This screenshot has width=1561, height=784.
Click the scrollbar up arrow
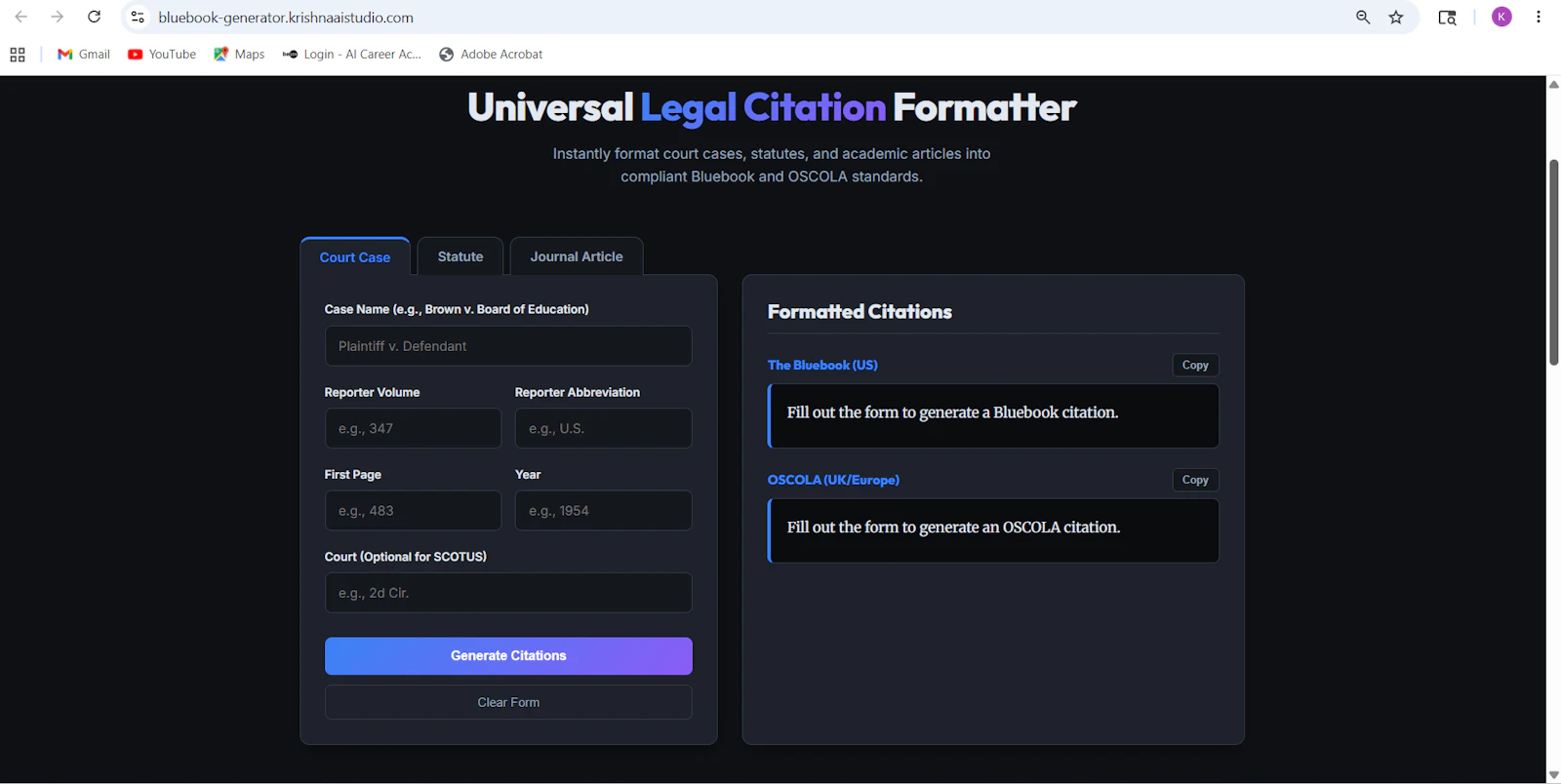click(1553, 84)
